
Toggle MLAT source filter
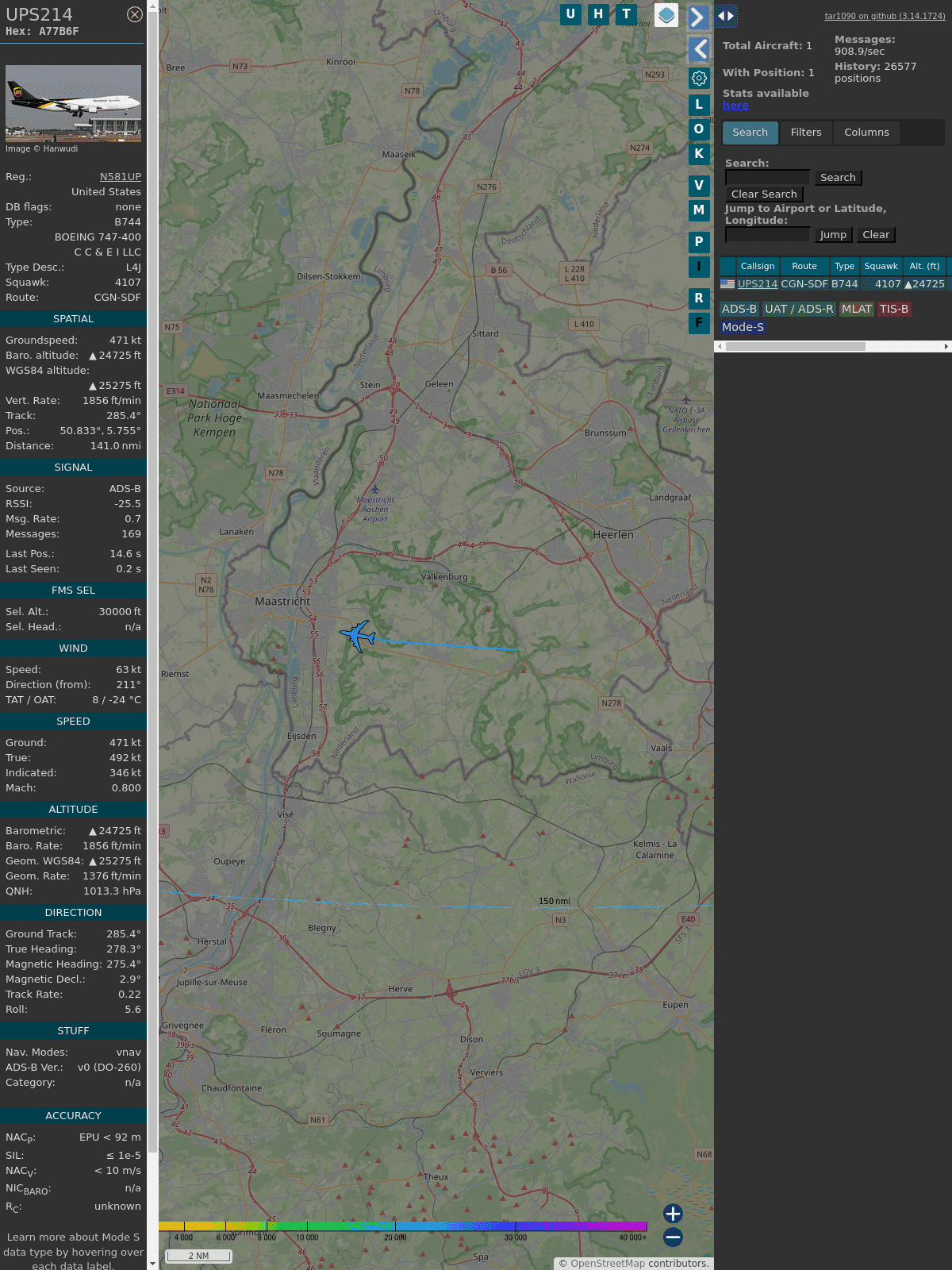click(x=857, y=309)
